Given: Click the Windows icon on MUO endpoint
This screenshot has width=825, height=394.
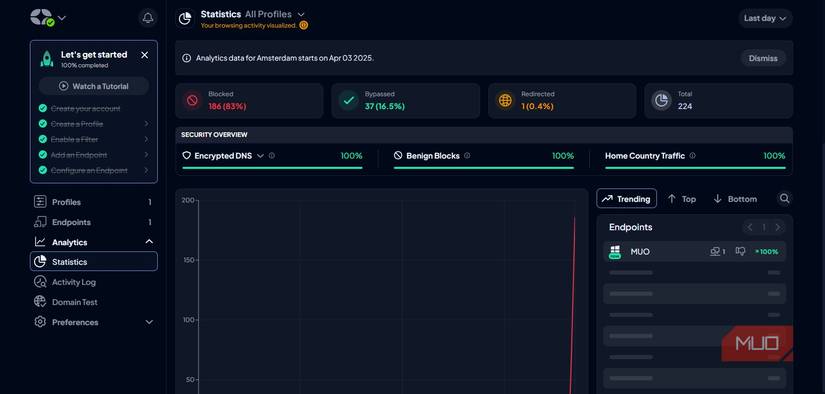Looking at the screenshot, I should [615, 251].
